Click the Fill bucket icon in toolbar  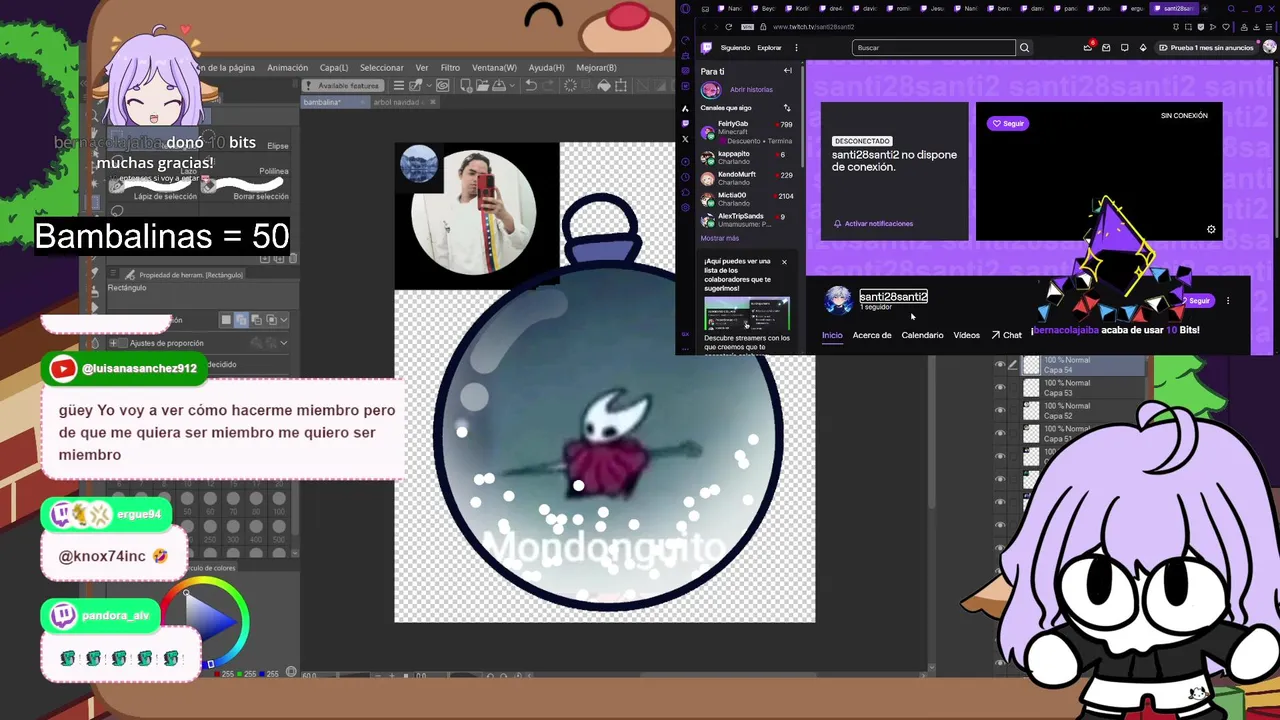click(604, 86)
